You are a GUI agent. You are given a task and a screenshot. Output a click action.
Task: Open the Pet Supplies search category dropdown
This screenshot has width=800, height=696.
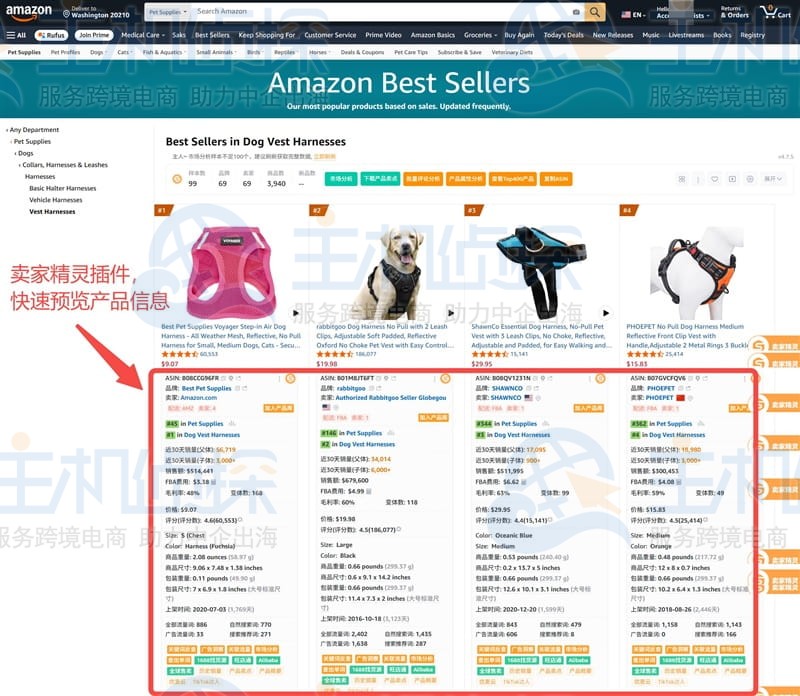coord(167,12)
